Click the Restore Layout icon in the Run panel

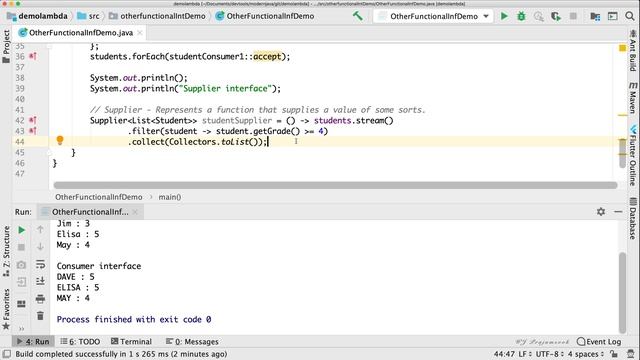pos(22,304)
